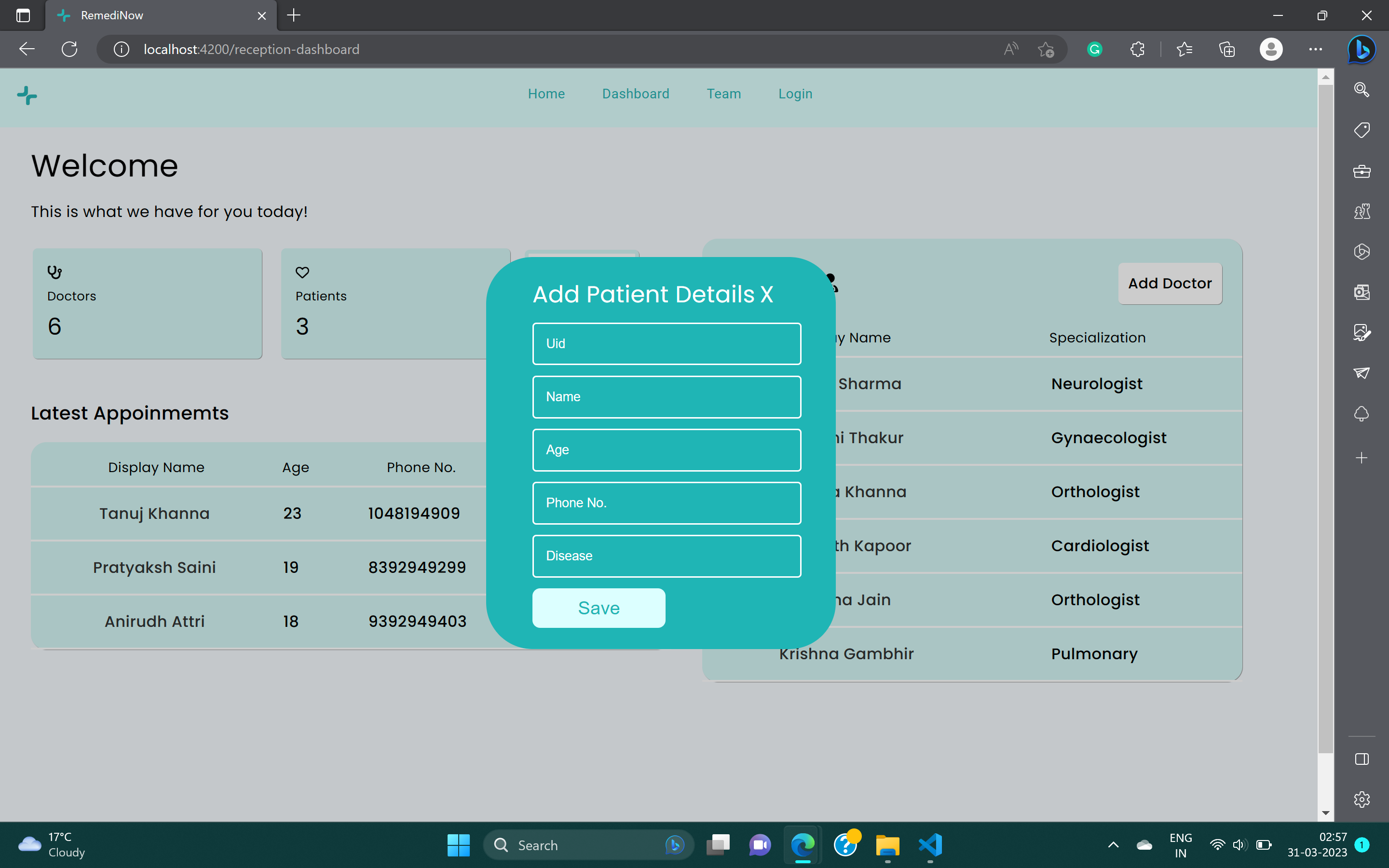This screenshot has height=868, width=1389.
Task: Open Collections in the toolbar
Action: pos(1227,49)
